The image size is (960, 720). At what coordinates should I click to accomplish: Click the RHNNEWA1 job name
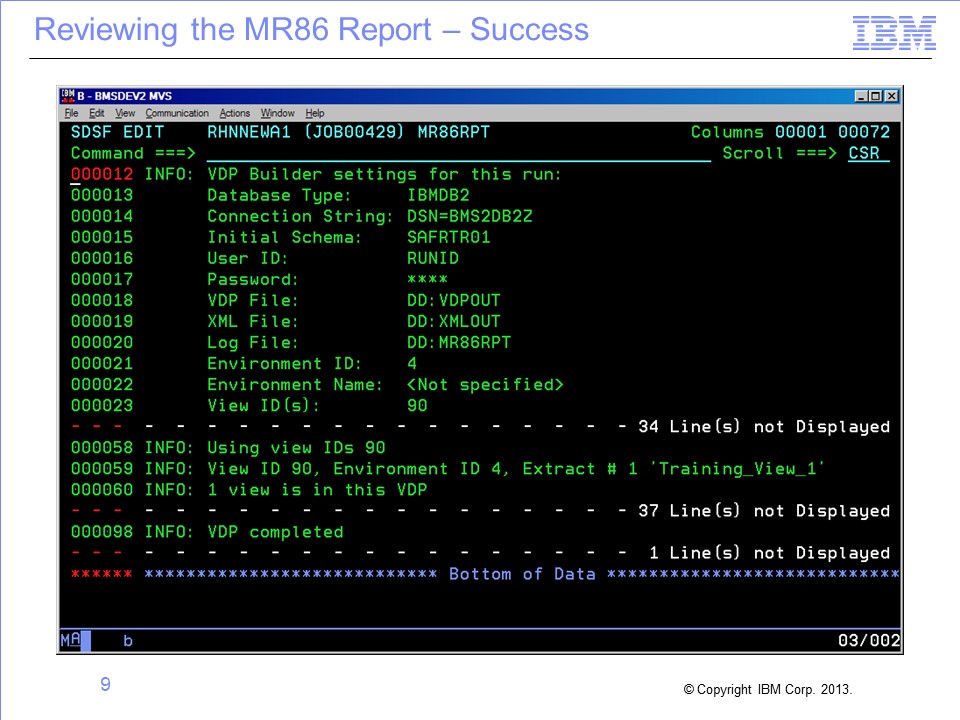249,132
